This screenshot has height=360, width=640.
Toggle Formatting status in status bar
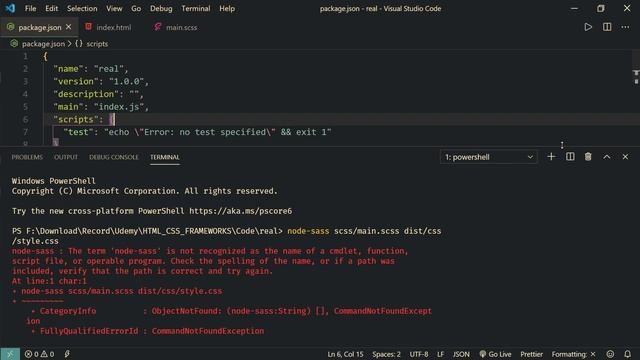[573, 354]
